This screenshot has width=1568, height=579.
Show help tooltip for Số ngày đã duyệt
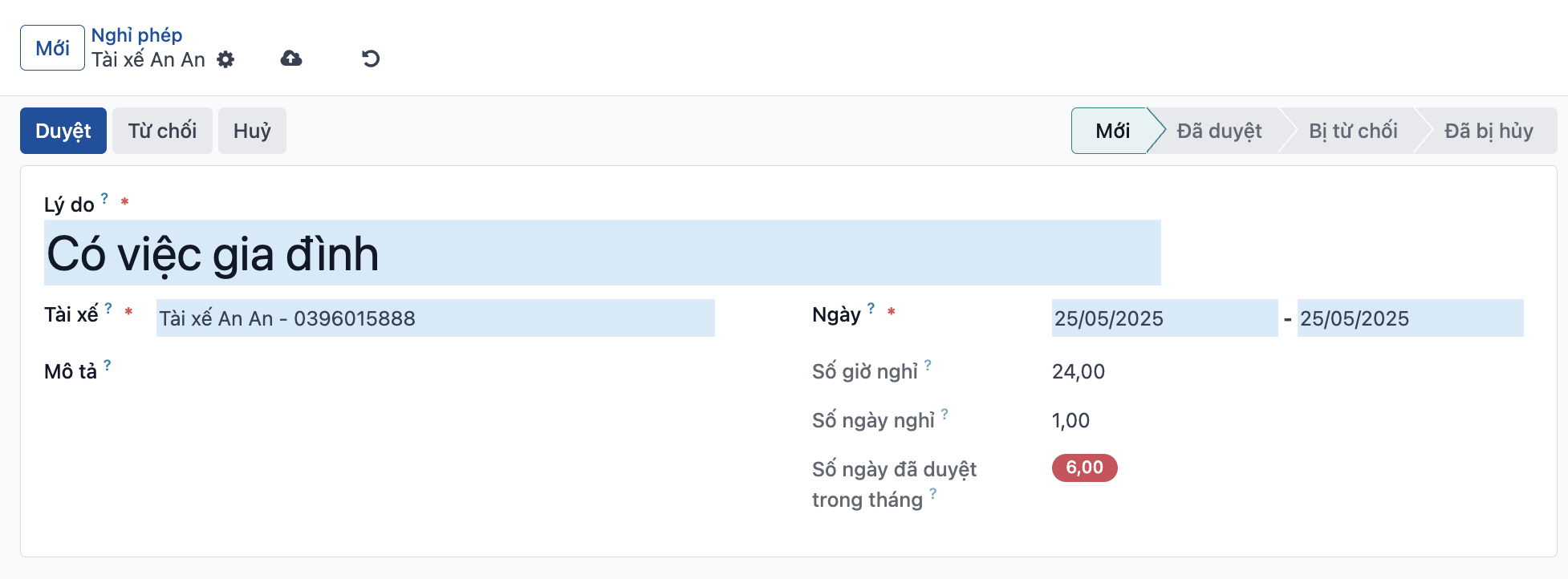[x=932, y=493]
